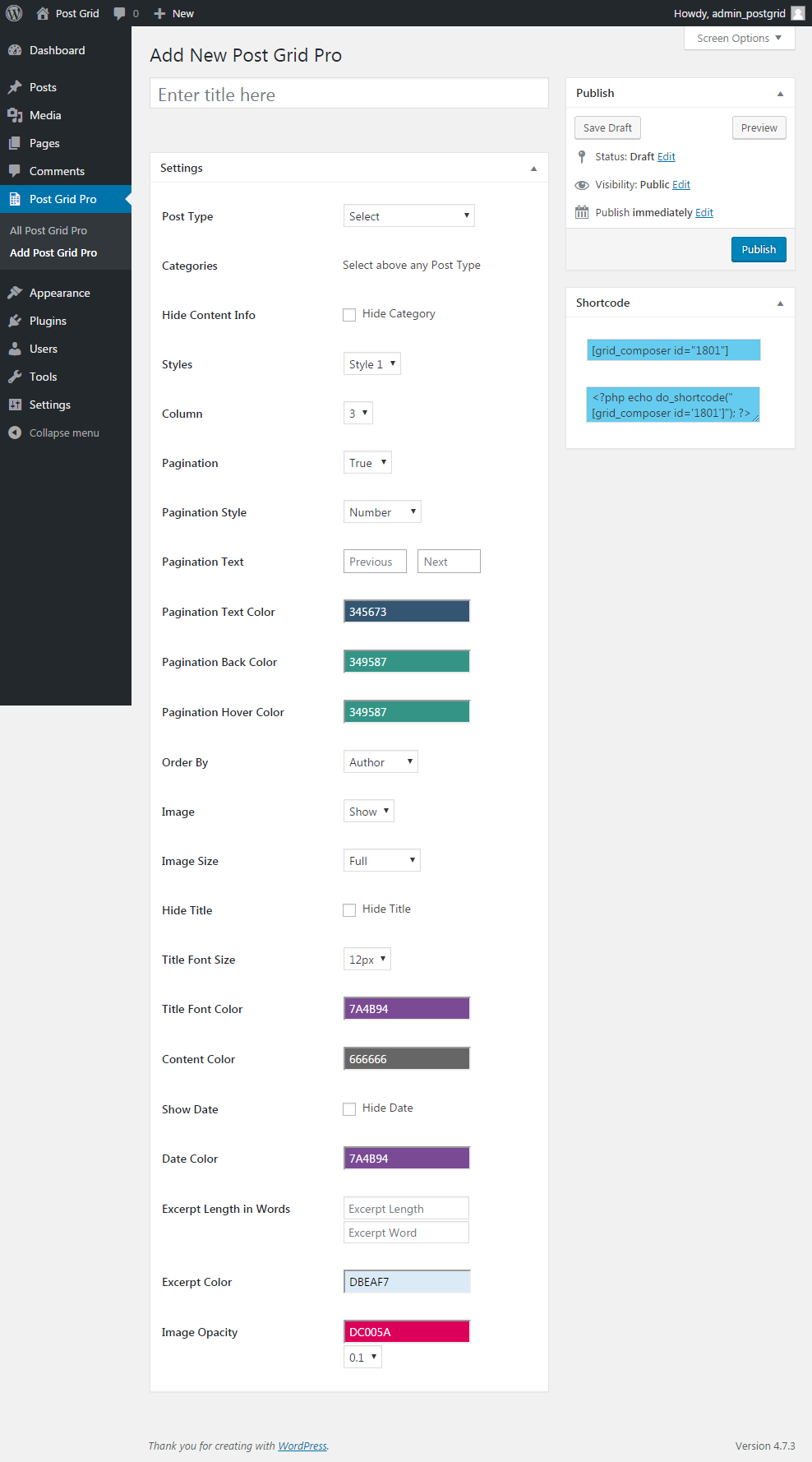Screen dimensions: 812x1462
Task: Click the comments bubble icon in admin bar
Action: click(x=120, y=13)
